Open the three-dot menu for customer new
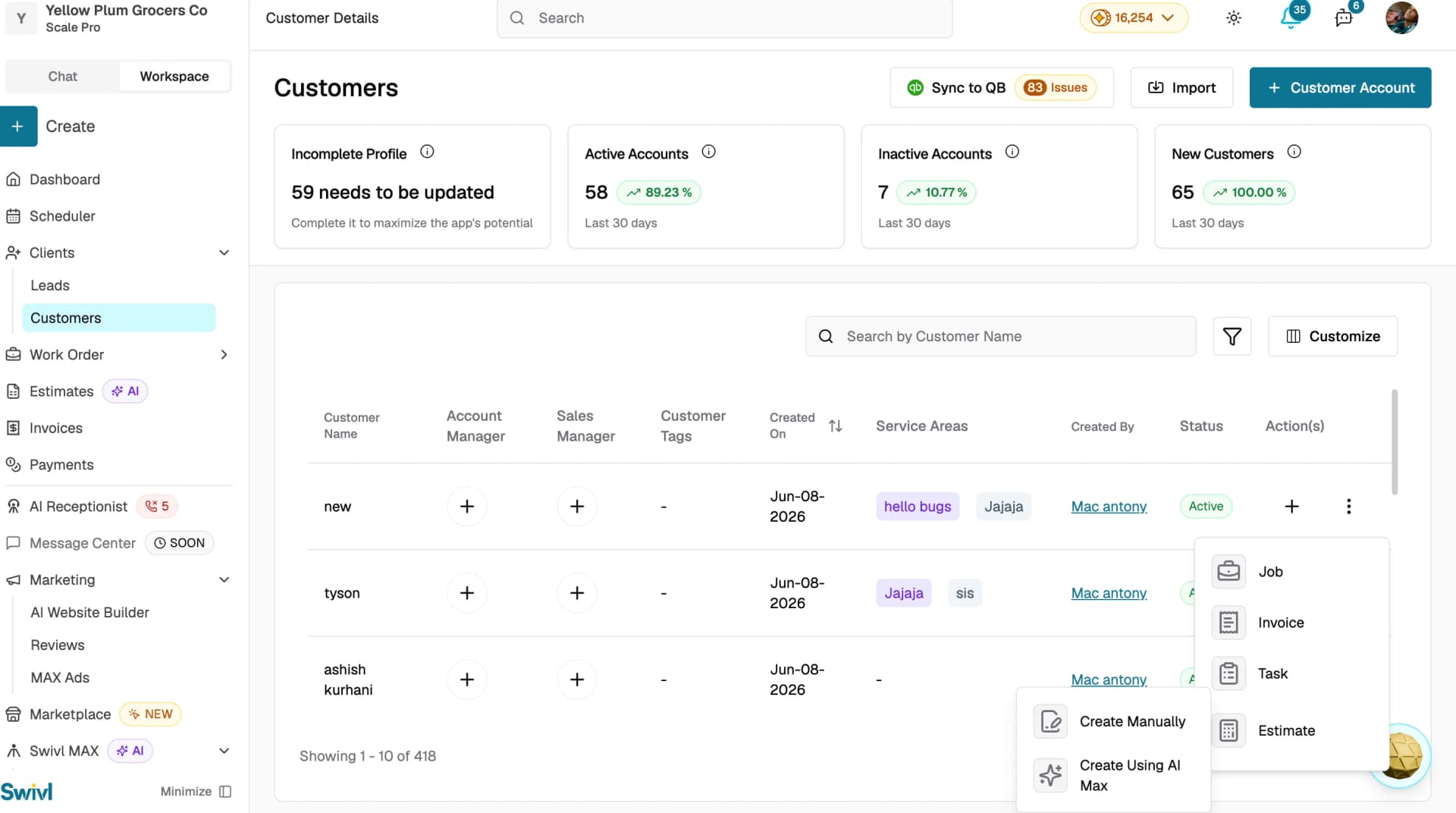This screenshot has height=813, width=1456. 1348,507
